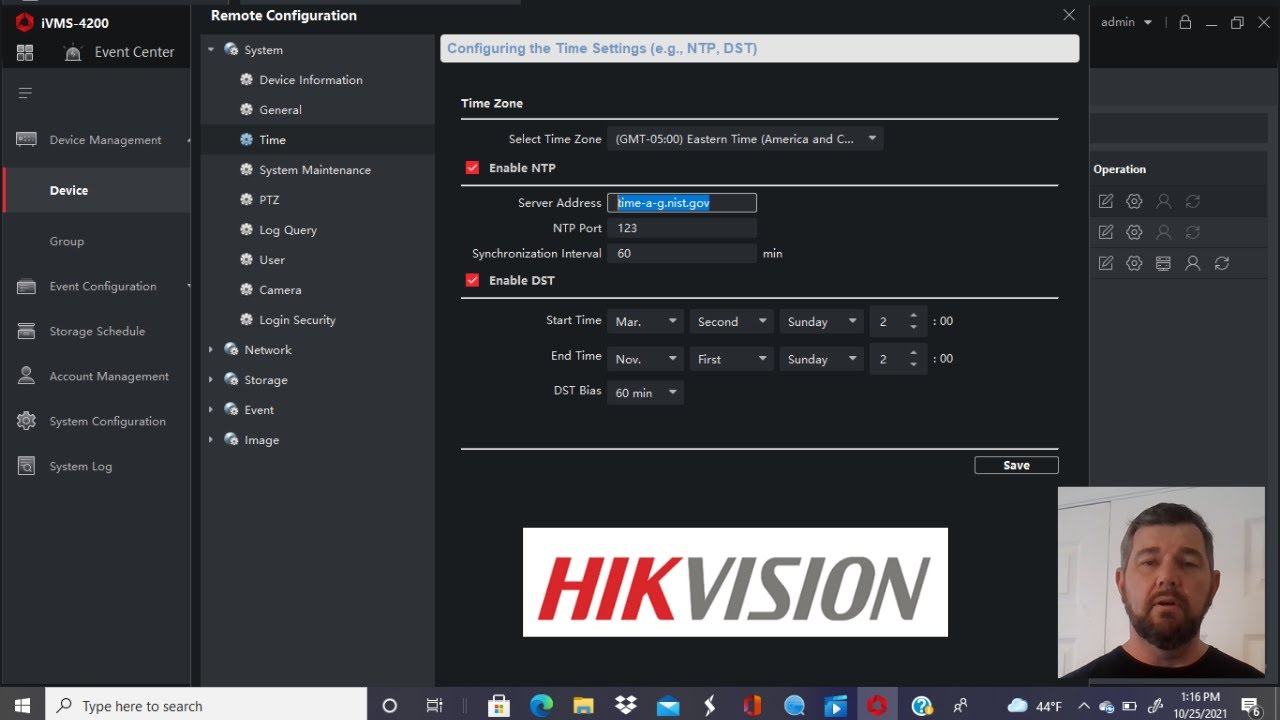Click the Server Address input field

click(682, 202)
